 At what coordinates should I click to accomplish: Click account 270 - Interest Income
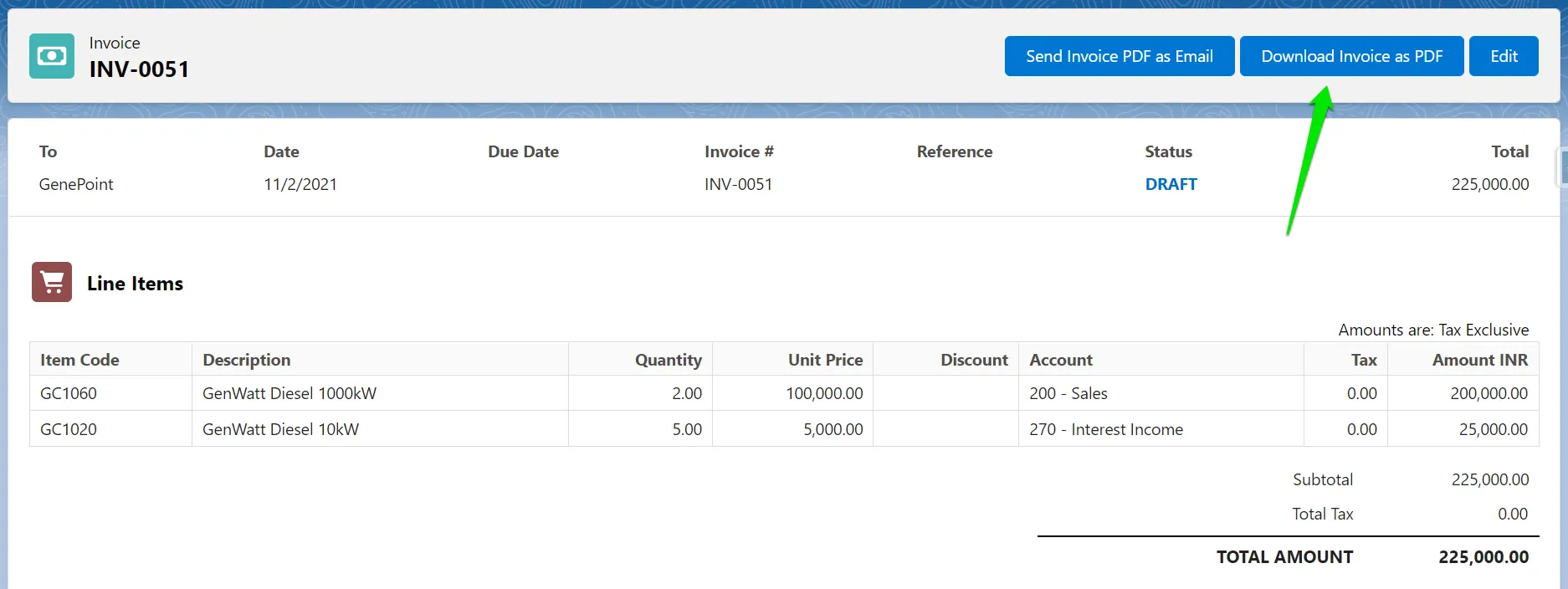1105,429
